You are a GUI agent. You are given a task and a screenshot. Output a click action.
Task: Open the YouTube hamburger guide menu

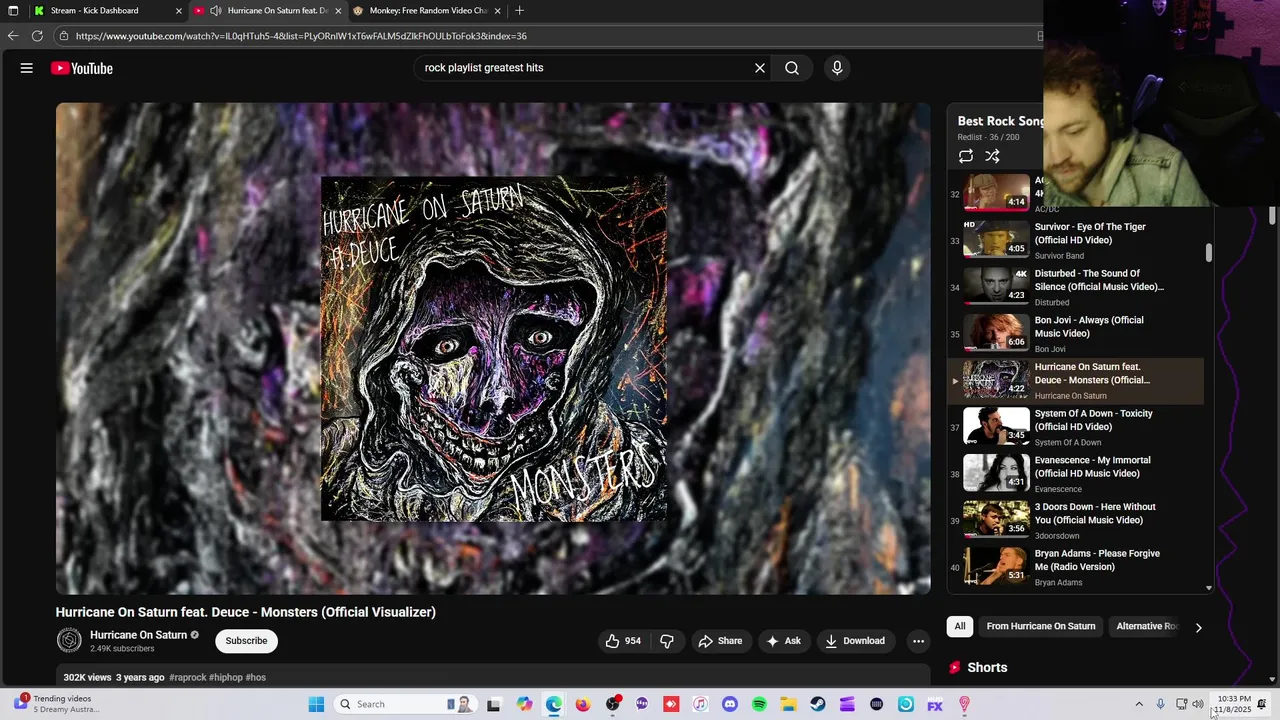point(27,68)
